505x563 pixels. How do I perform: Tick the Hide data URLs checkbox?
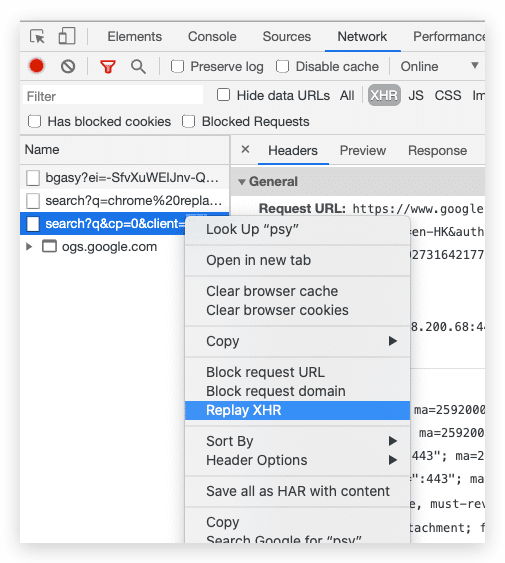(223, 95)
